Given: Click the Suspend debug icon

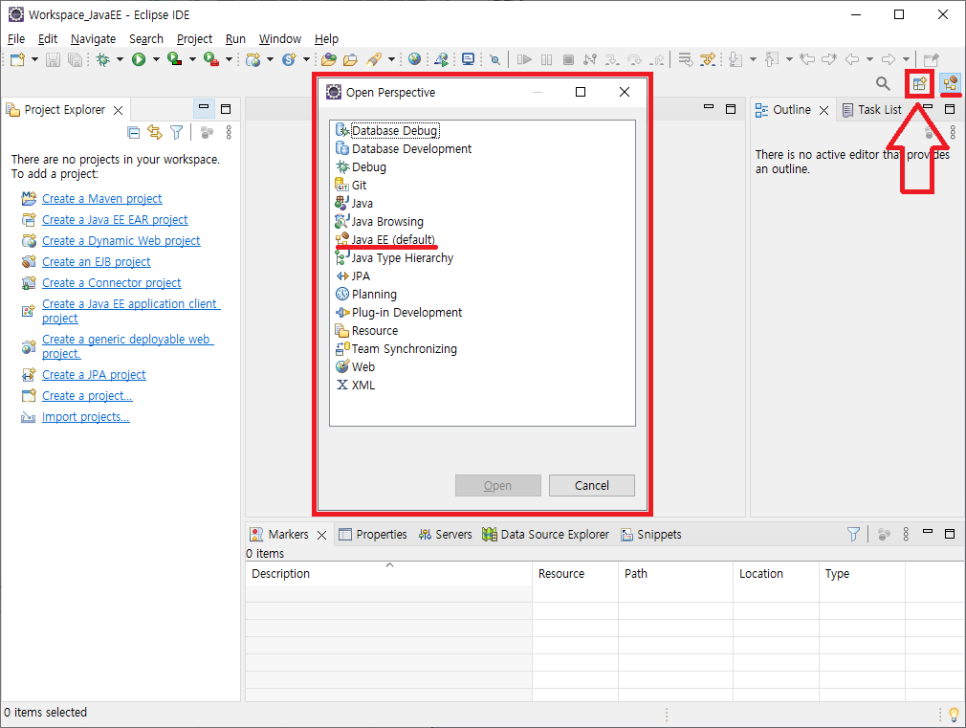Looking at the screenshot, I should click(546, 60).
